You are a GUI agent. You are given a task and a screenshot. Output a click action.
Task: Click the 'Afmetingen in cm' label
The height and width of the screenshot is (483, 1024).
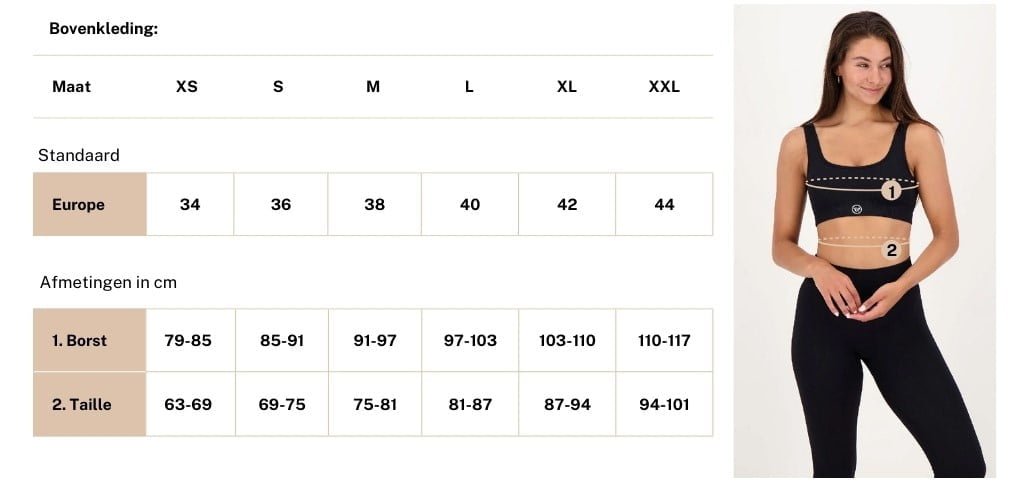pyautogui.click(x=108, y=283)
